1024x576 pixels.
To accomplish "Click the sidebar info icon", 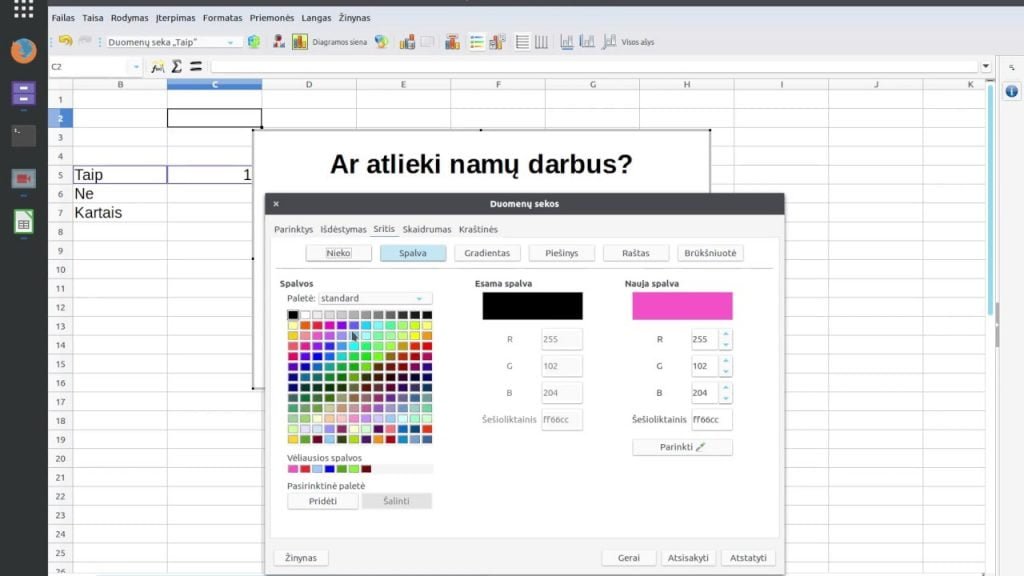I will (1012, 91).
